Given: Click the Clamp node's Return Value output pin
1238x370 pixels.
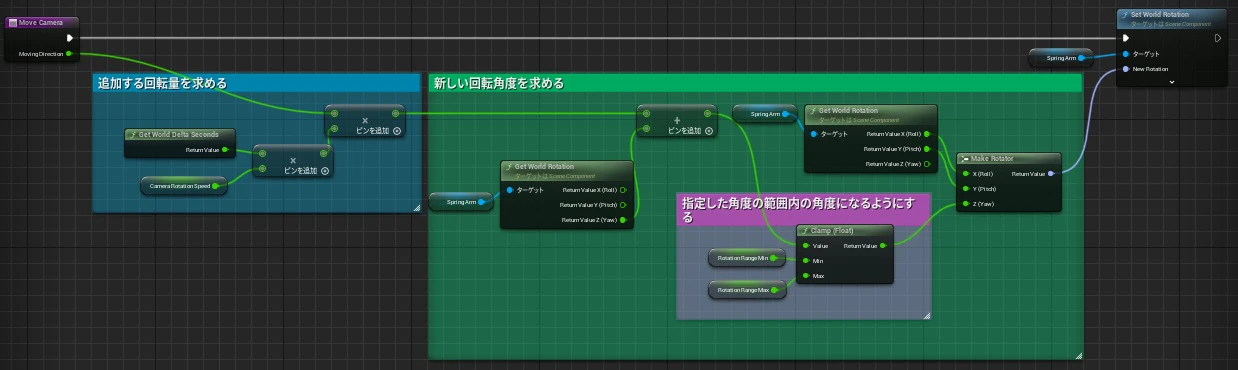Looking at the screenshot, I should click(882, 246).
